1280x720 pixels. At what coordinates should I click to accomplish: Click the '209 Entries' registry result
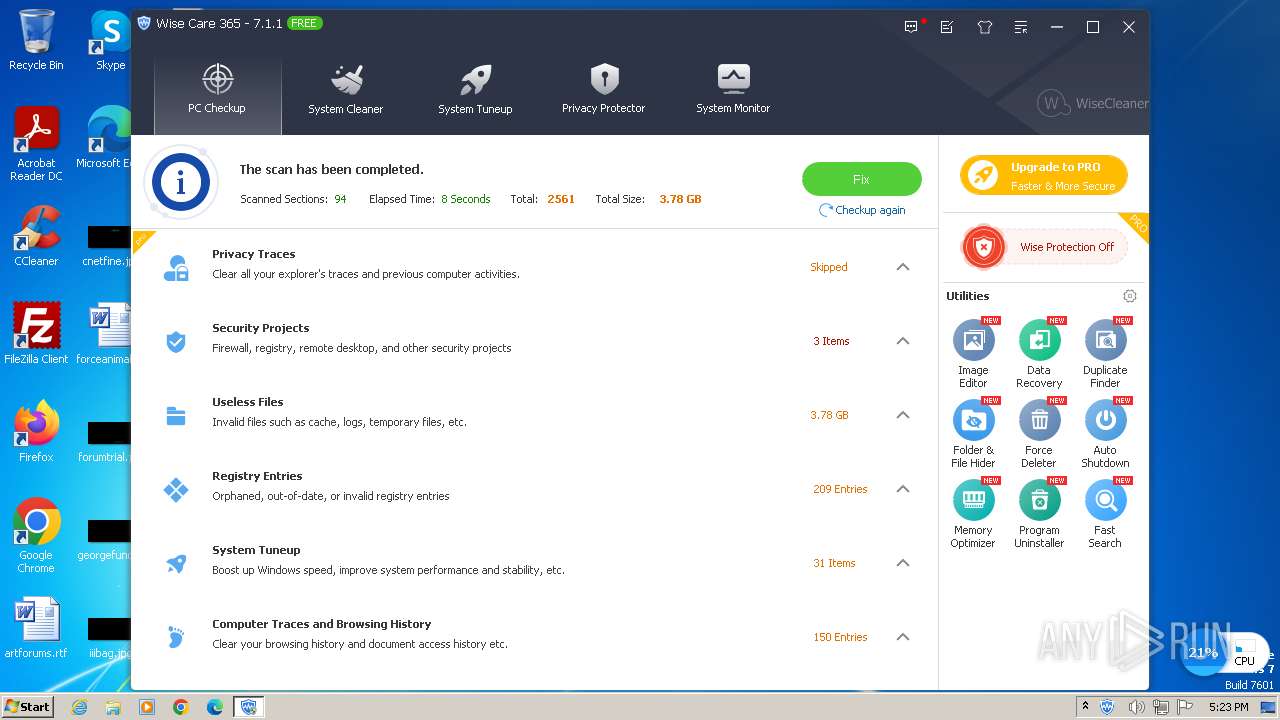(840, 489)
